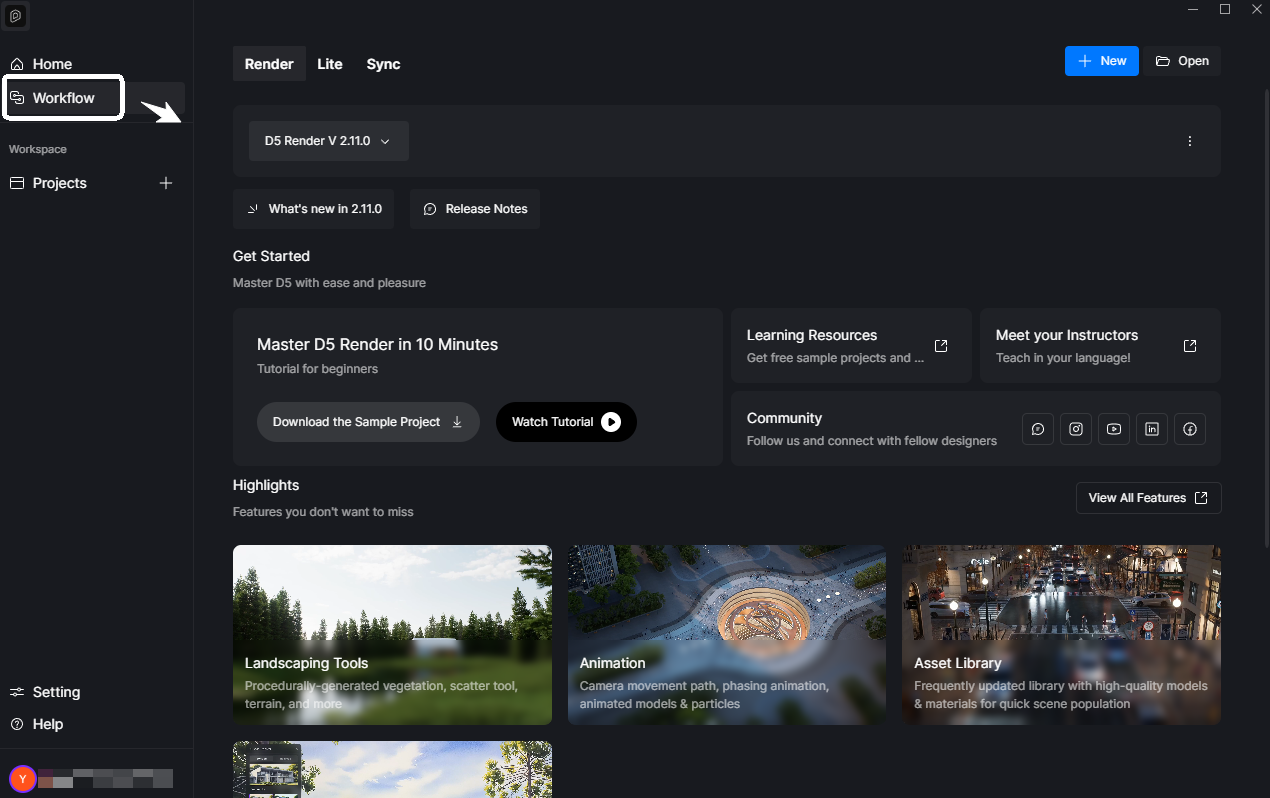Open the Facebook community icon
1270x798 pixels.
click(1190, 429)
